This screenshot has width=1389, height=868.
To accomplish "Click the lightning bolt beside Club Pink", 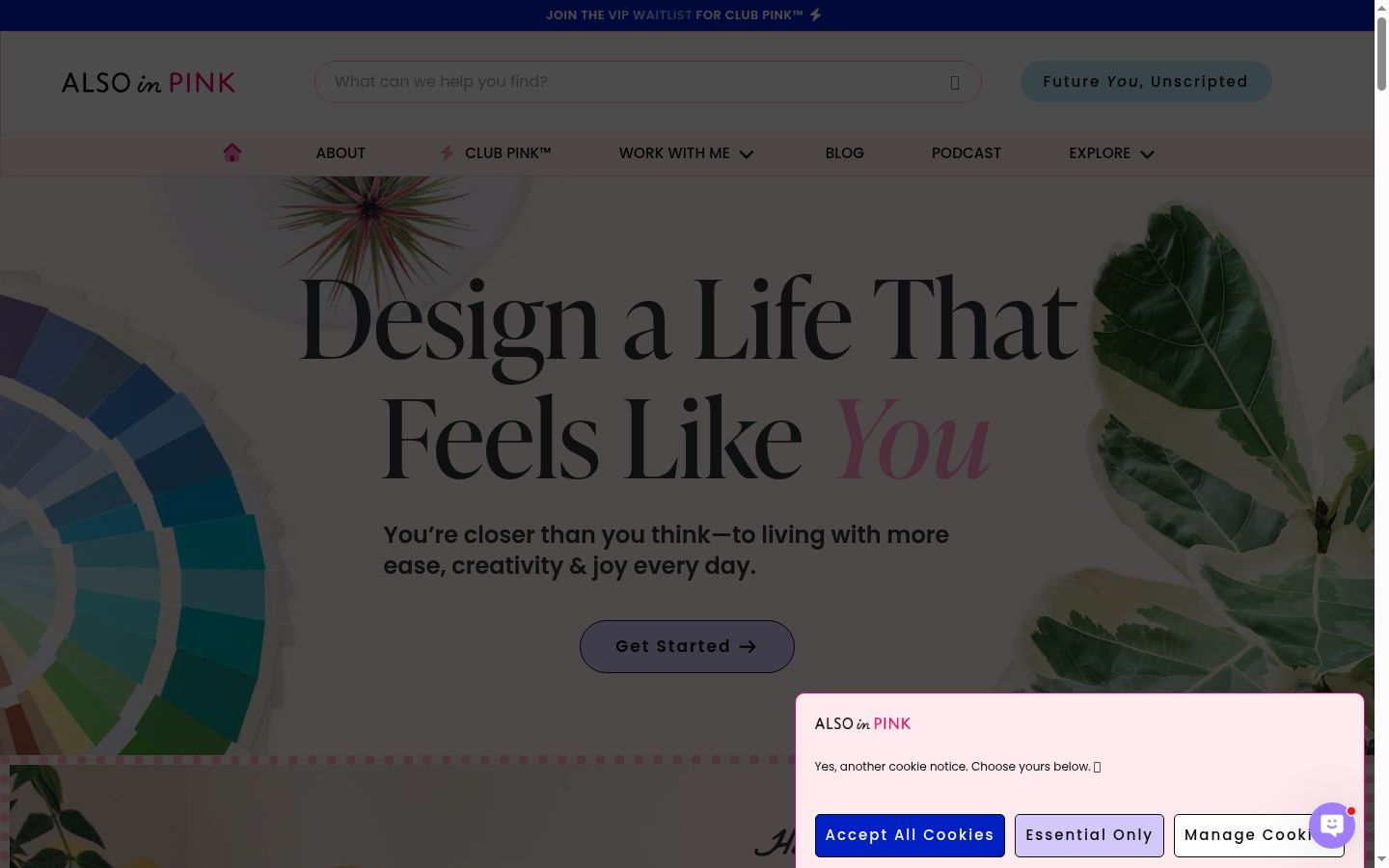I will pos(447,152).
